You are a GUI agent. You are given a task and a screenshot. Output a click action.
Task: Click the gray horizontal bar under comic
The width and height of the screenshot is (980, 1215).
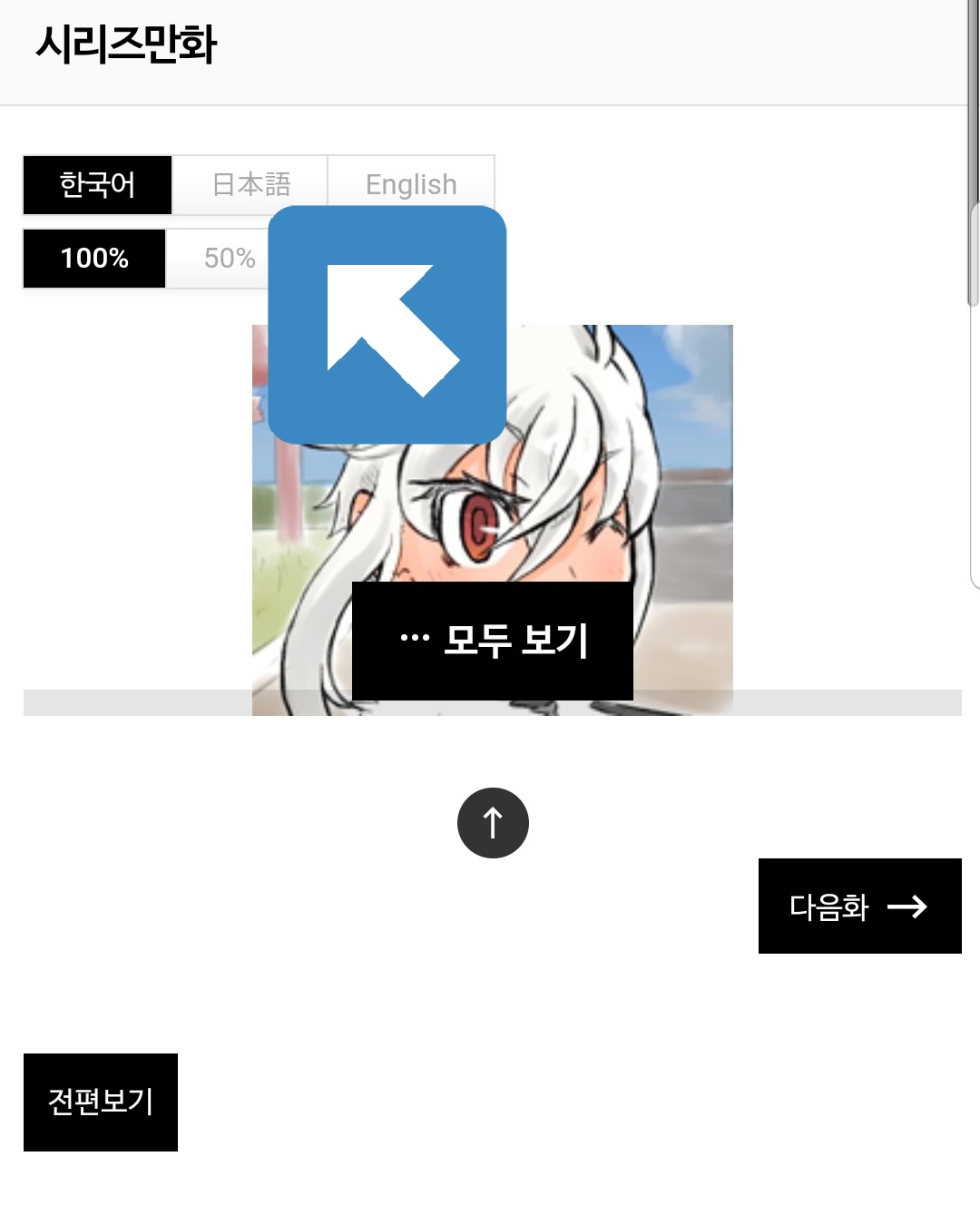coord(136,702)
